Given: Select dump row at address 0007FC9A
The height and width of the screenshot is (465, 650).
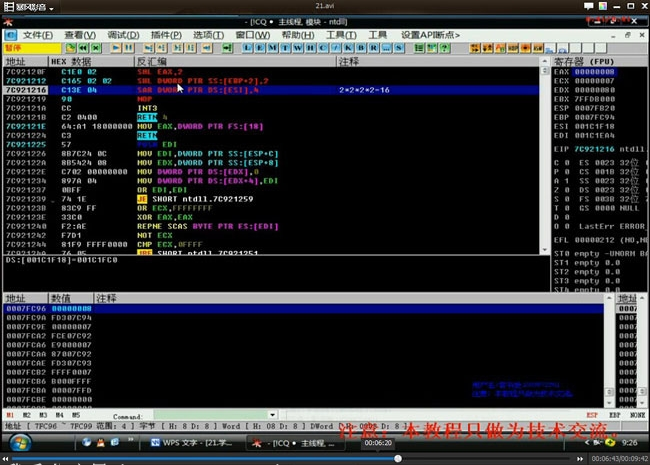Looking at the screenshot, I should (303, 317).
